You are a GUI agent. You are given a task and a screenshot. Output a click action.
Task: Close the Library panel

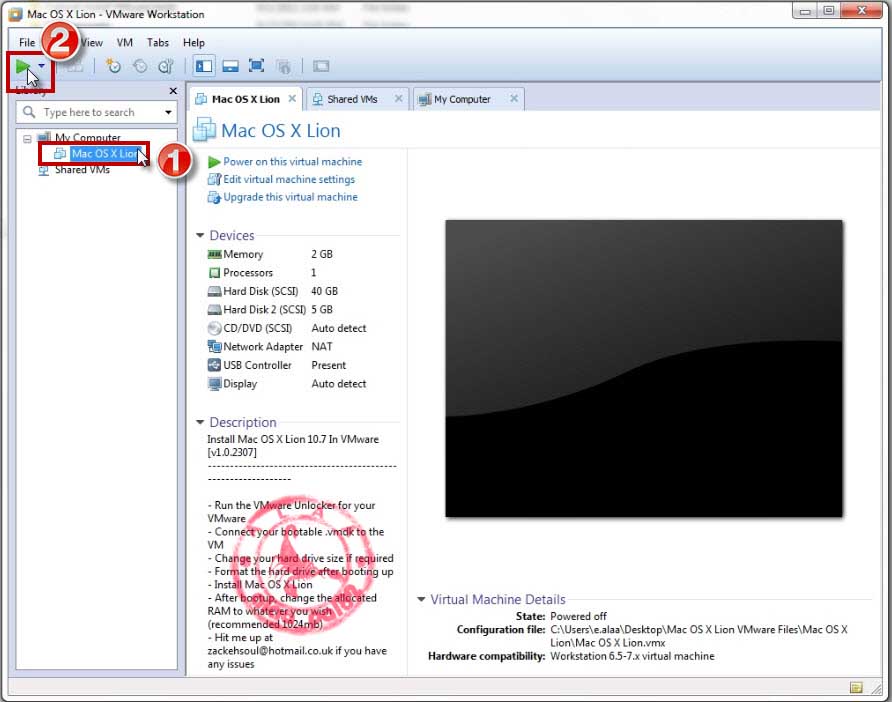[x=173, y=91]
